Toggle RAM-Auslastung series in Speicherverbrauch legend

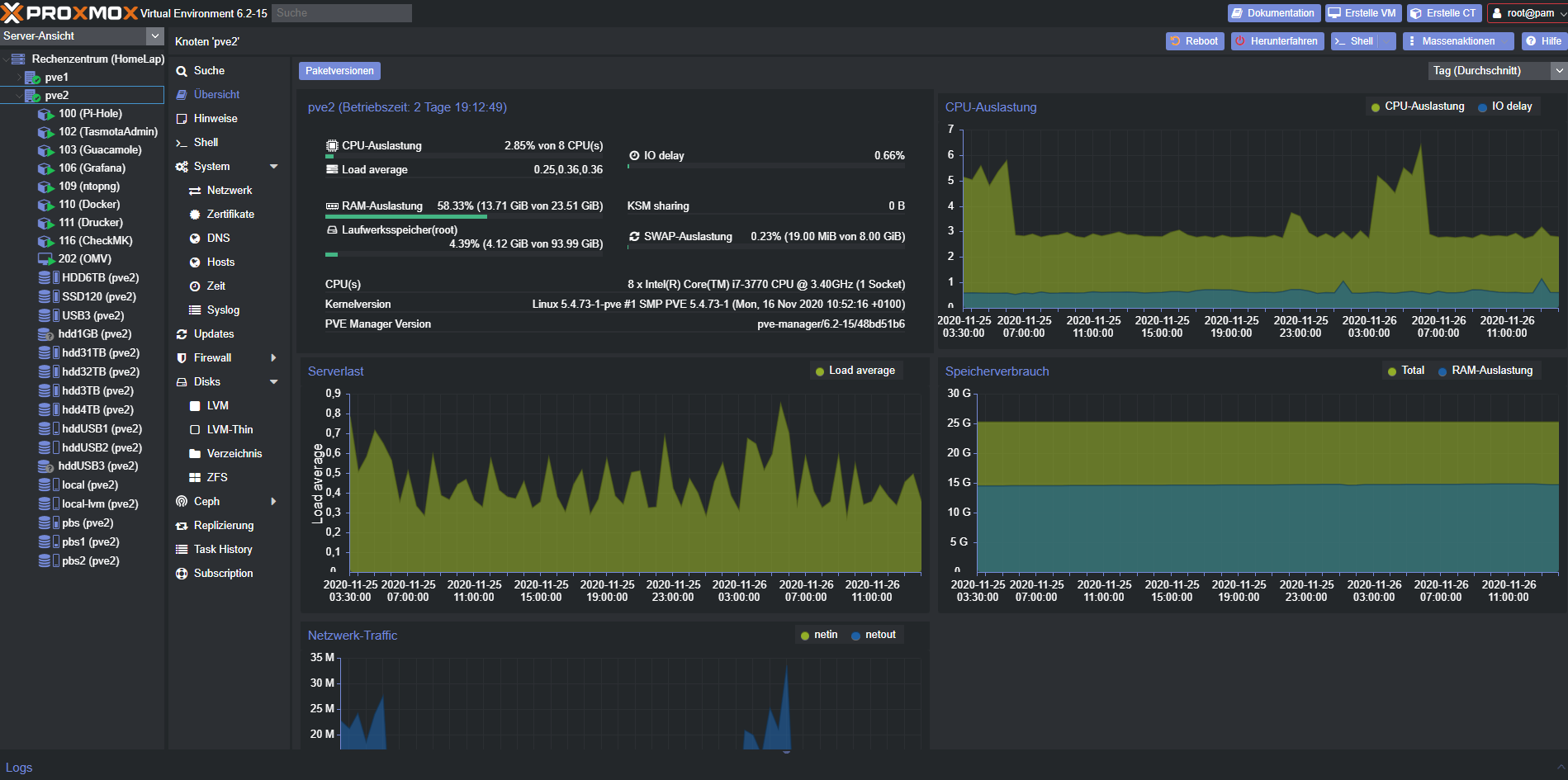(1485, 371)
